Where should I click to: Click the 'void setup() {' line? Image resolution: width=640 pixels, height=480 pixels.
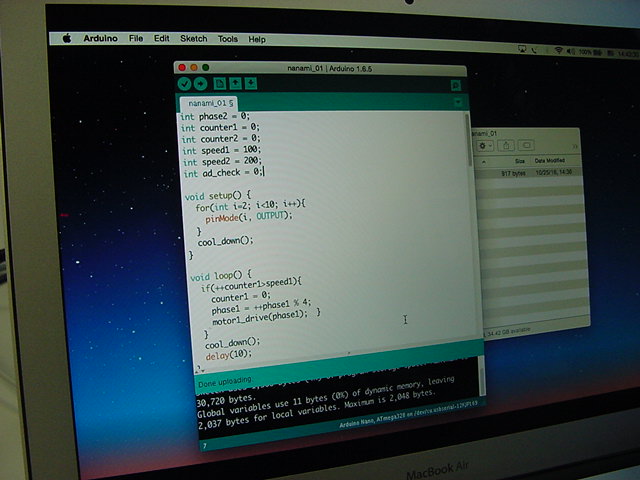(218, 196)
